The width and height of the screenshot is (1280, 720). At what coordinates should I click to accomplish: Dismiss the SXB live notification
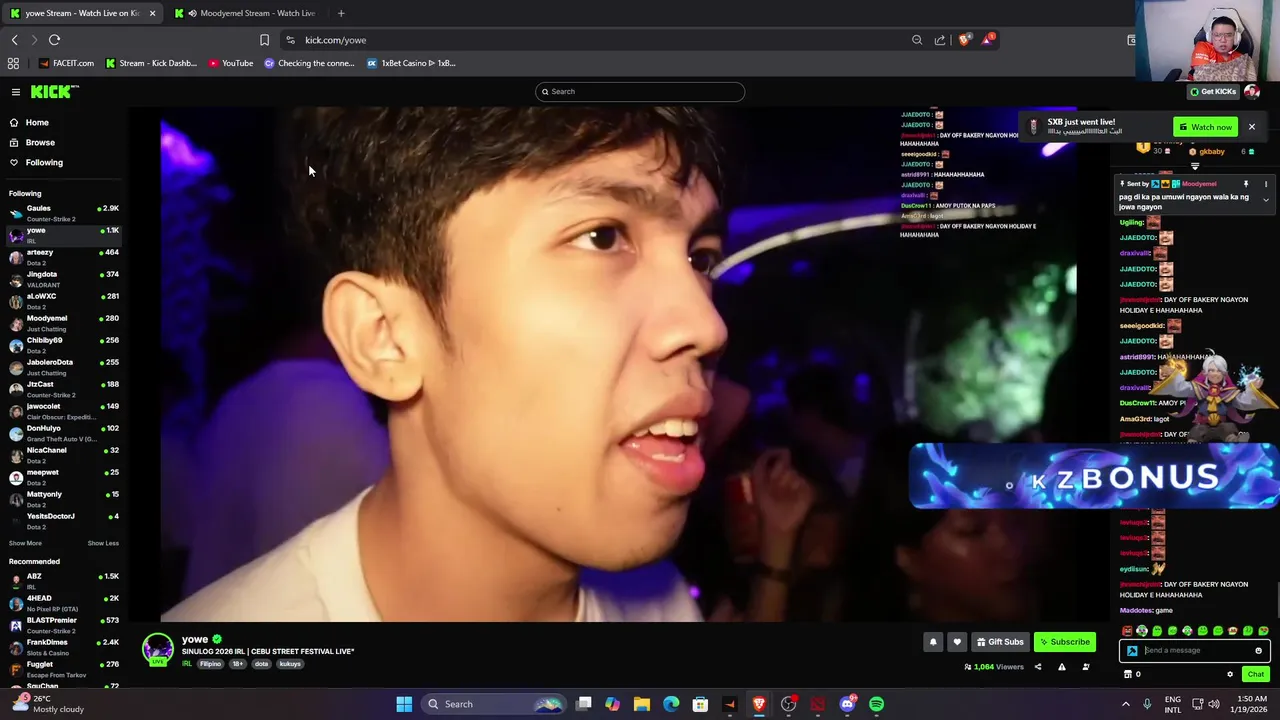click(1251, 127)
